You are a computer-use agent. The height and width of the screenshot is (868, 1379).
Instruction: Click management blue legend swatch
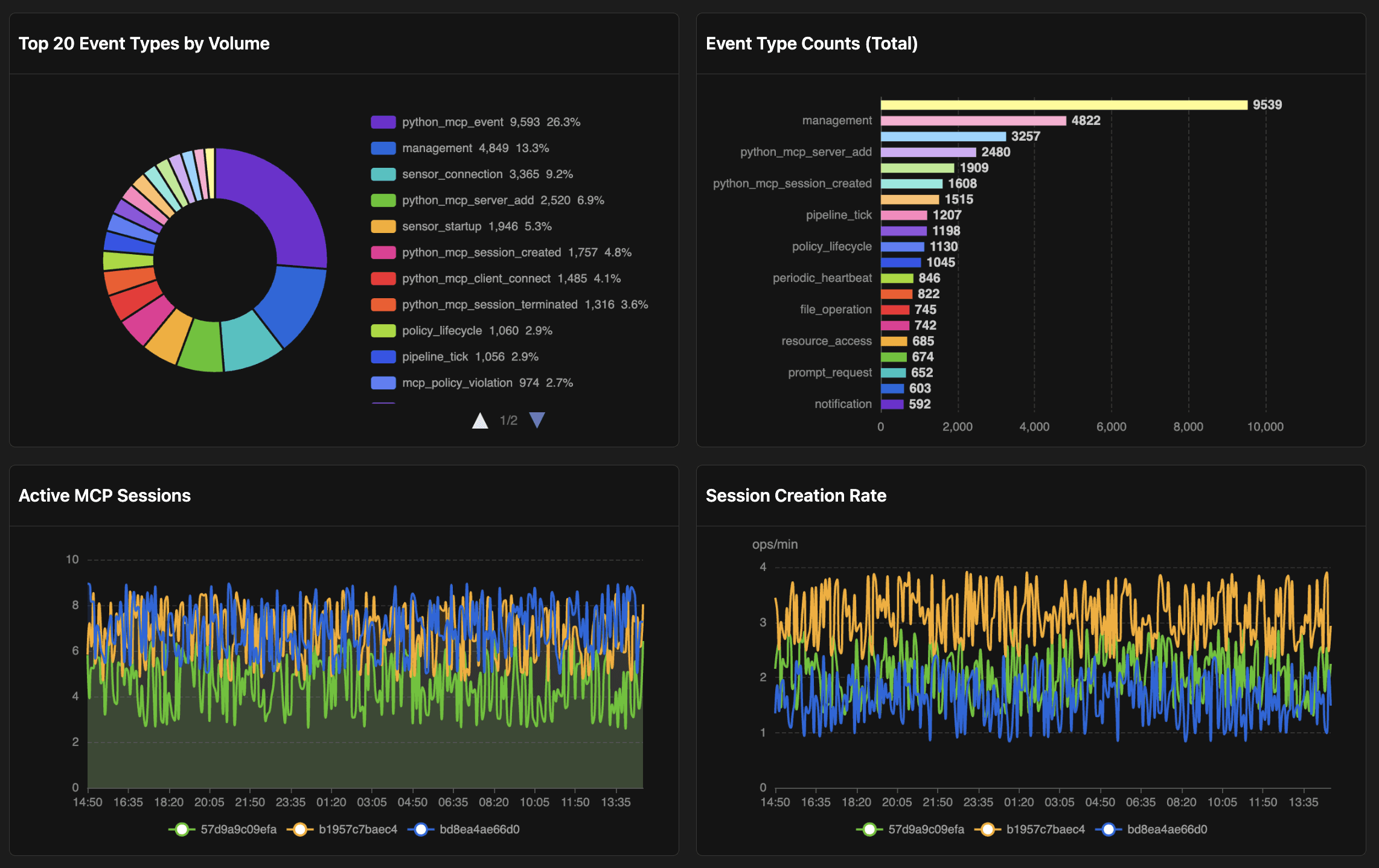pos(383,148)
